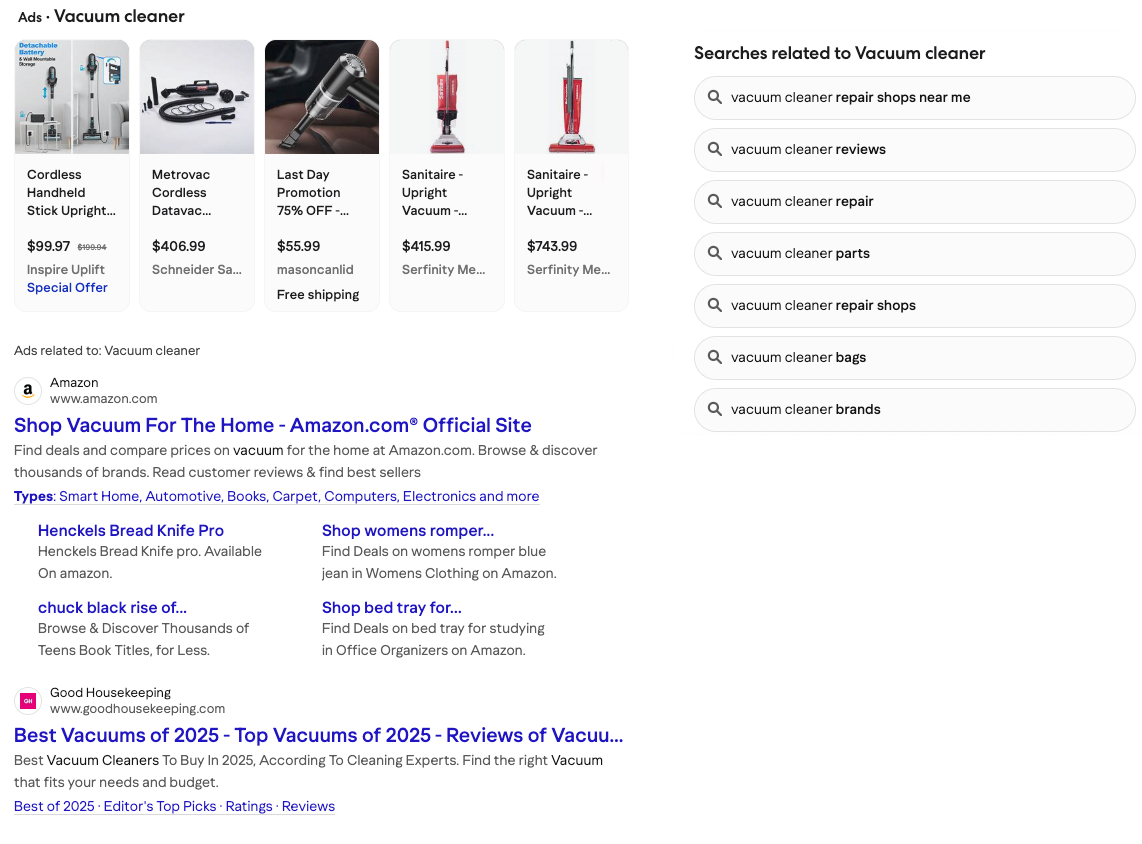Image resolution: width=1142 pixels, height=844 pixels.
Task: Click search icon beside 'vacuum cleaner brands'
Action: coord(714,409)
